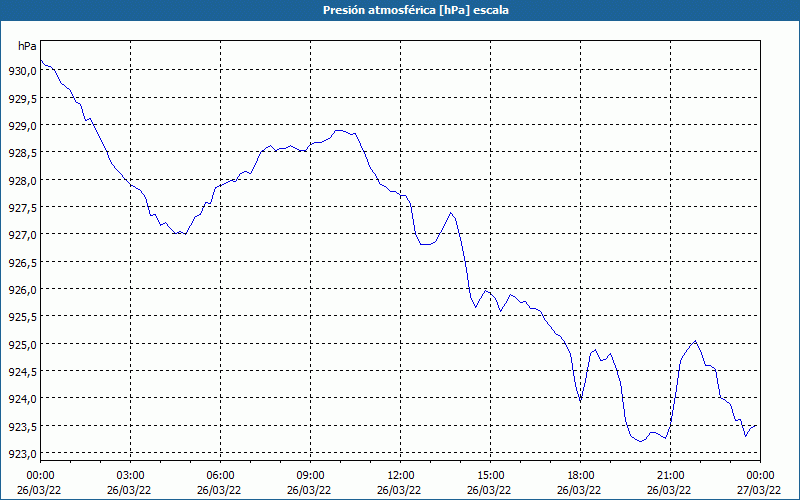
Task: Click the 929,0 y-axis value
Action: [x=22, y=126]
